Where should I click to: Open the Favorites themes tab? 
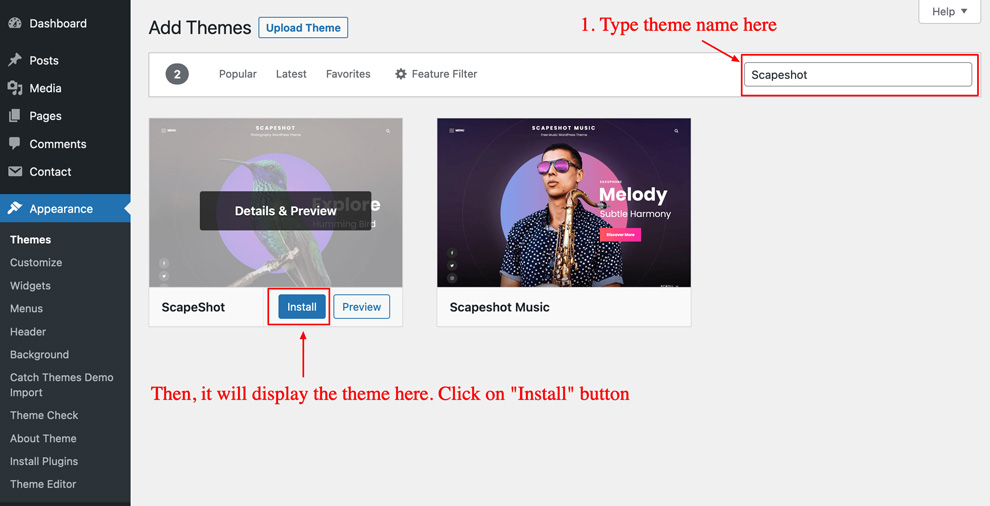[348, 74]
